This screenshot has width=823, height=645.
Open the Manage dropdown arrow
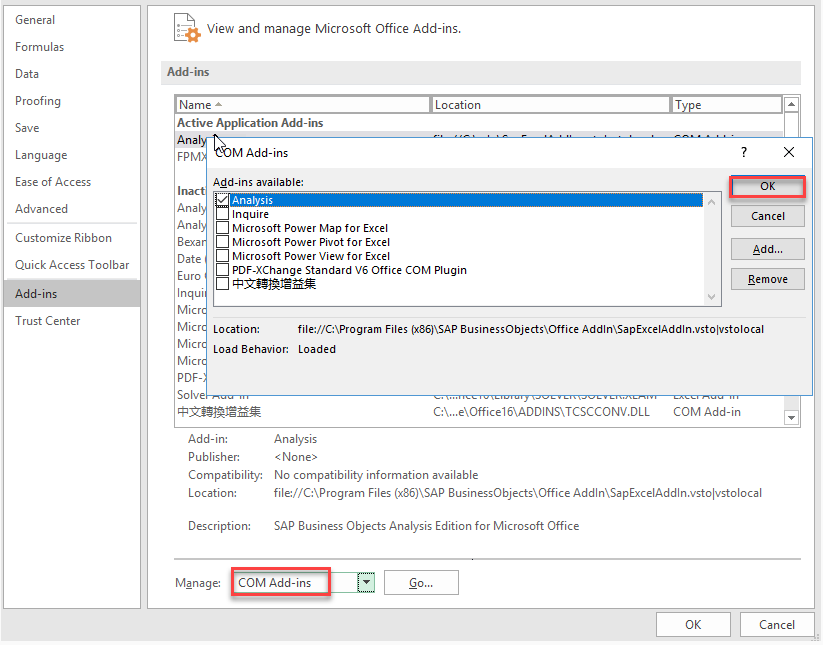[x=366, y=580]
